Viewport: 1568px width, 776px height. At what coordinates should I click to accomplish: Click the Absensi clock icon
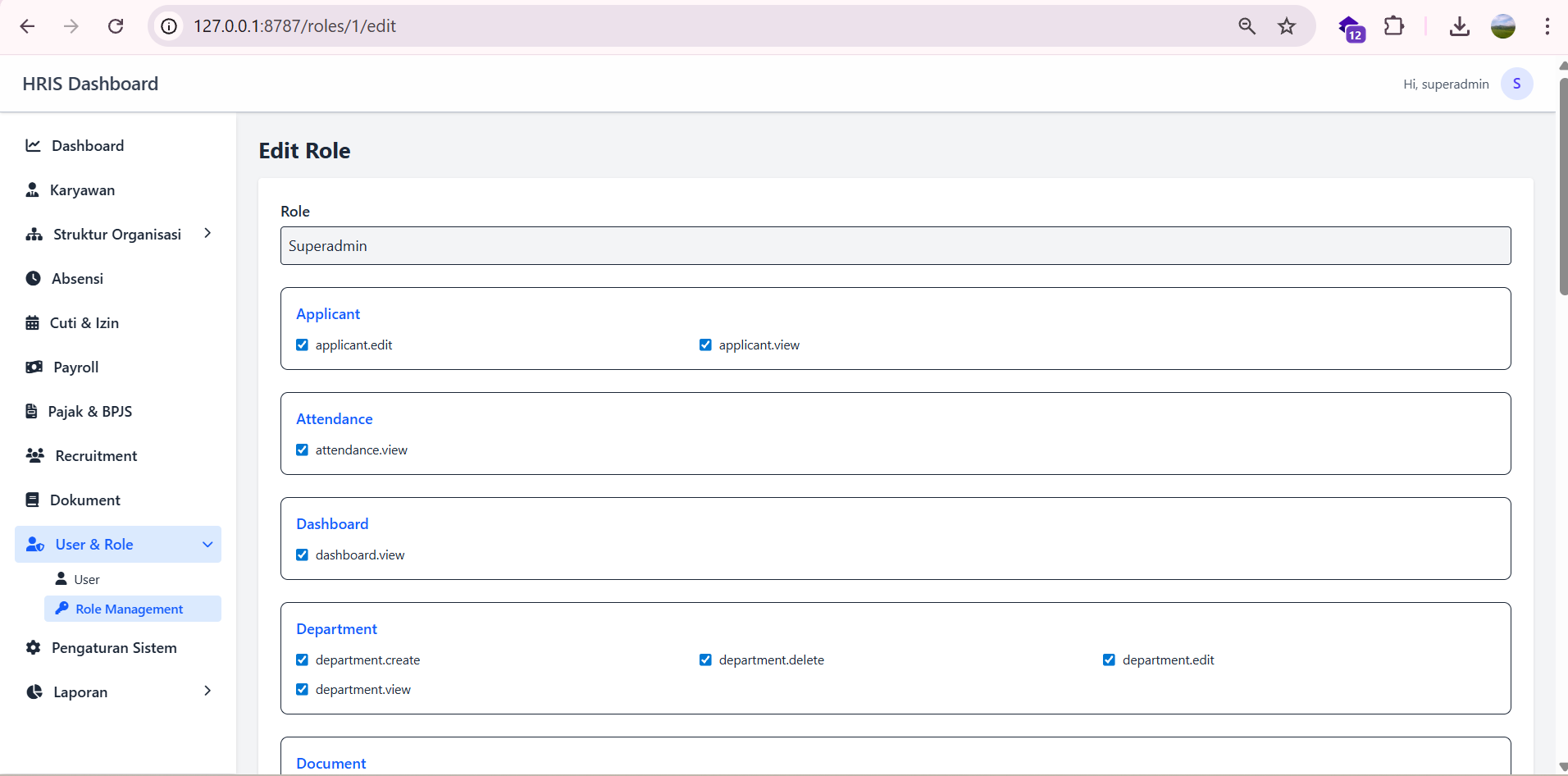(x=33, y=279)
